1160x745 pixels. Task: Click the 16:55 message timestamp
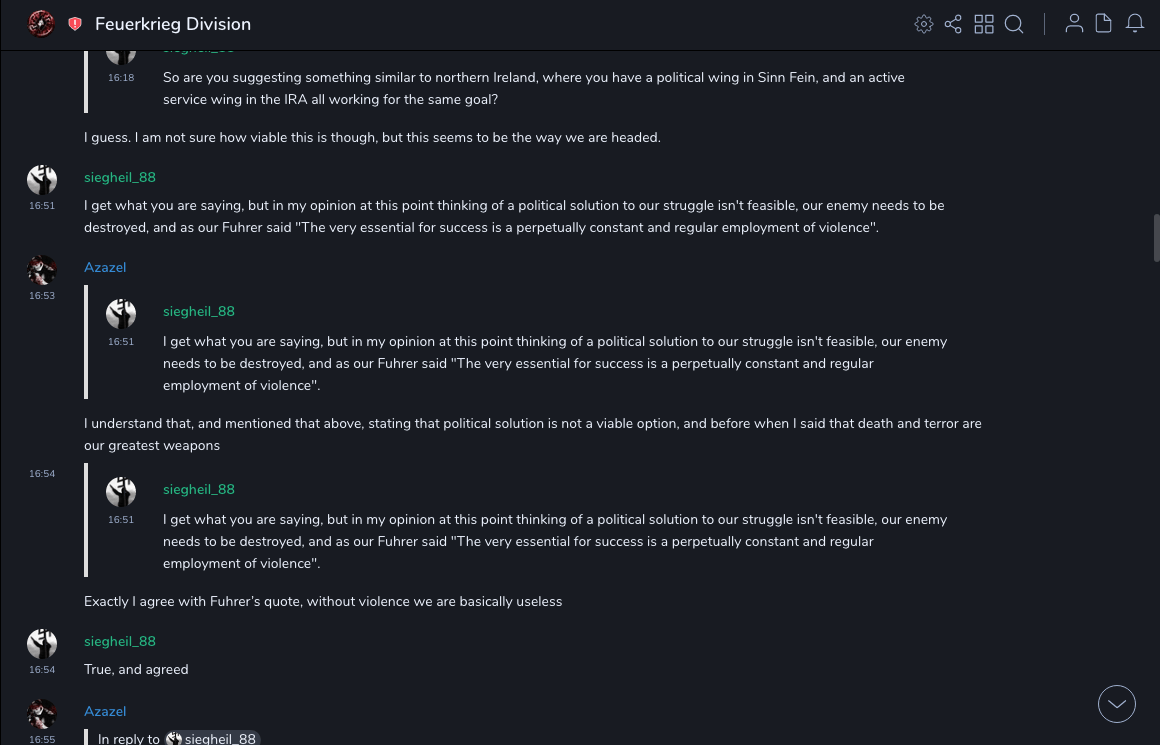click(42, 740)
